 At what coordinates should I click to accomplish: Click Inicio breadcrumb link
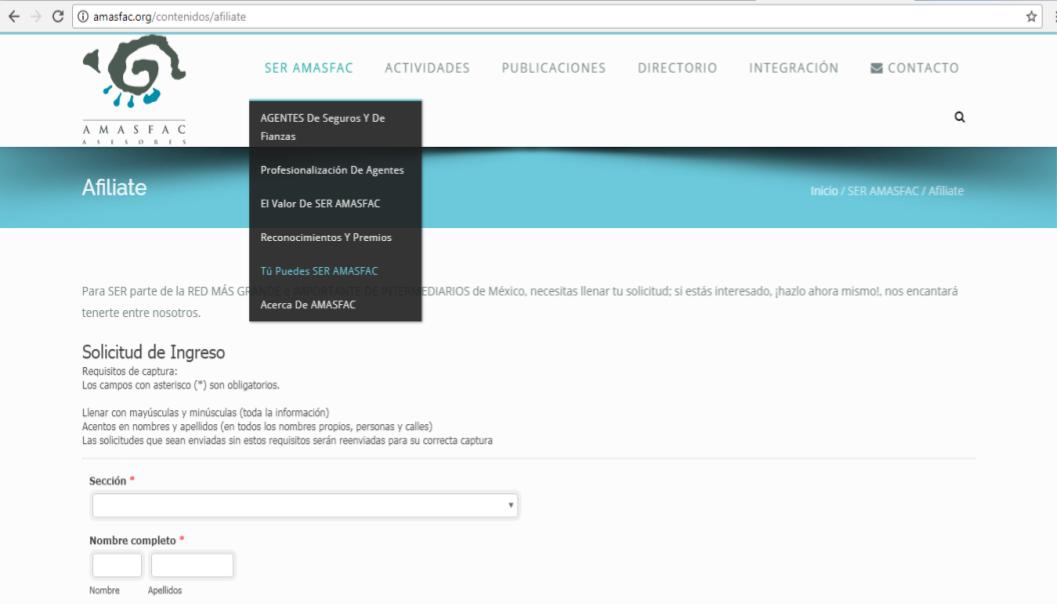[x=824, y=191]
